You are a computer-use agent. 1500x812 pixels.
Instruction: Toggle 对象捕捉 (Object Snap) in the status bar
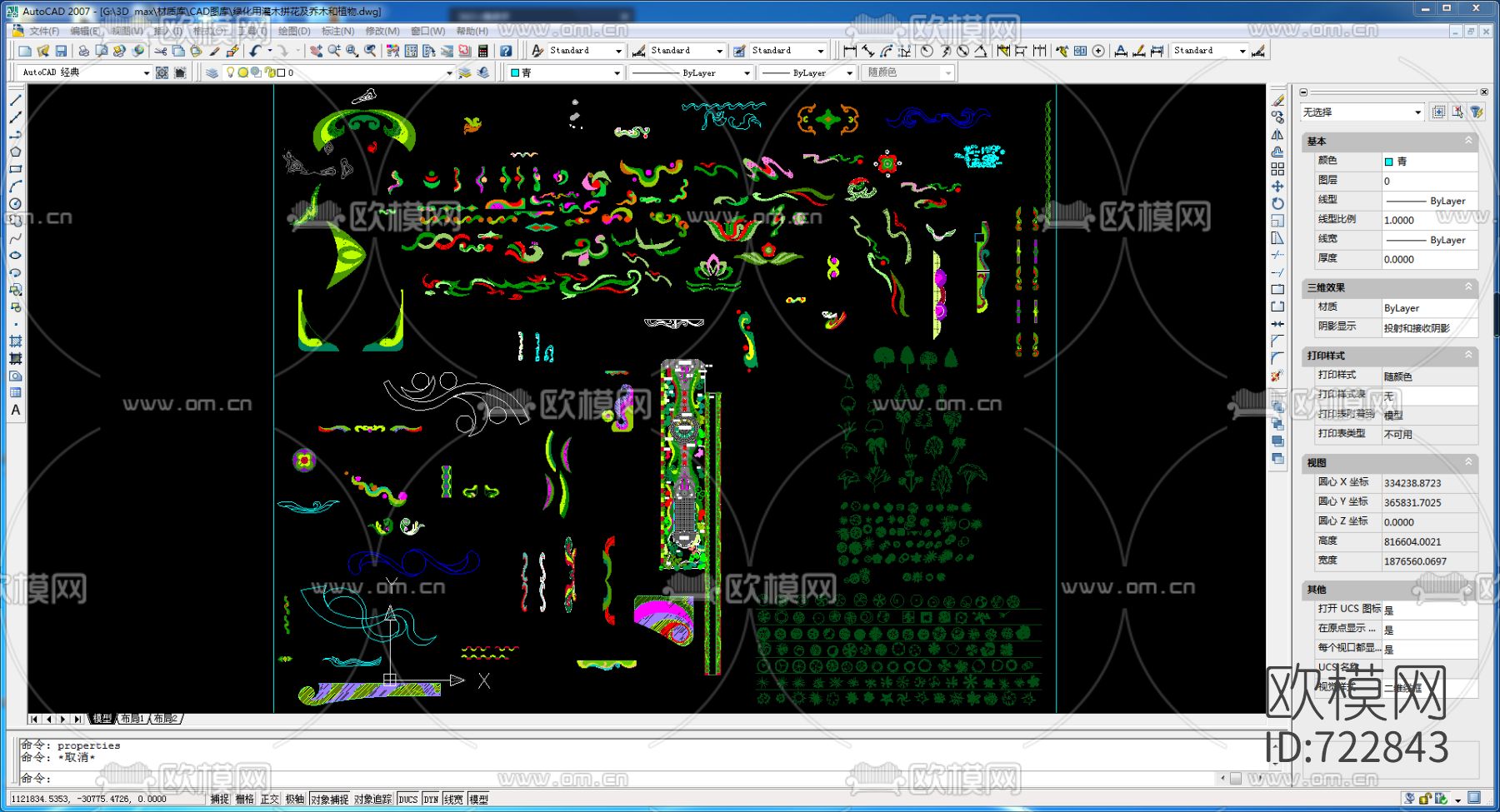coord(330,799)
